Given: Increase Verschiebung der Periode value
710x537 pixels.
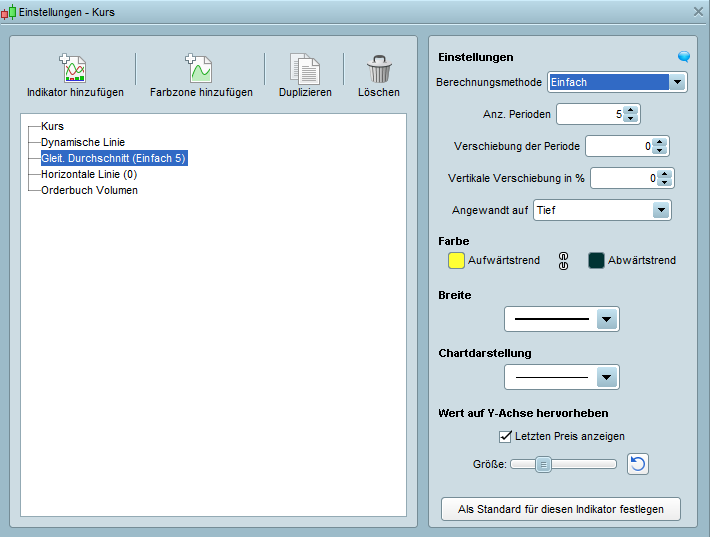Looking at the screenshot, I should [x=660, y=142].
